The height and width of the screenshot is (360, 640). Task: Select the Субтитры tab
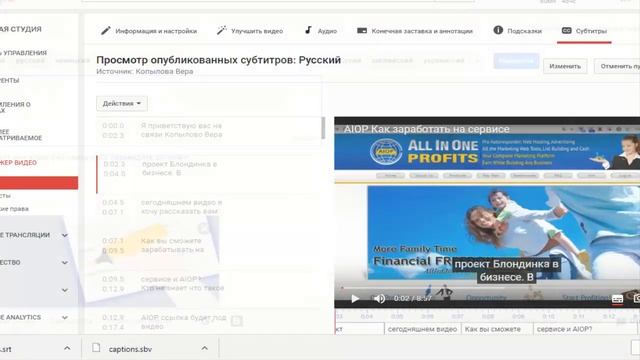click(x=584, y=31)
